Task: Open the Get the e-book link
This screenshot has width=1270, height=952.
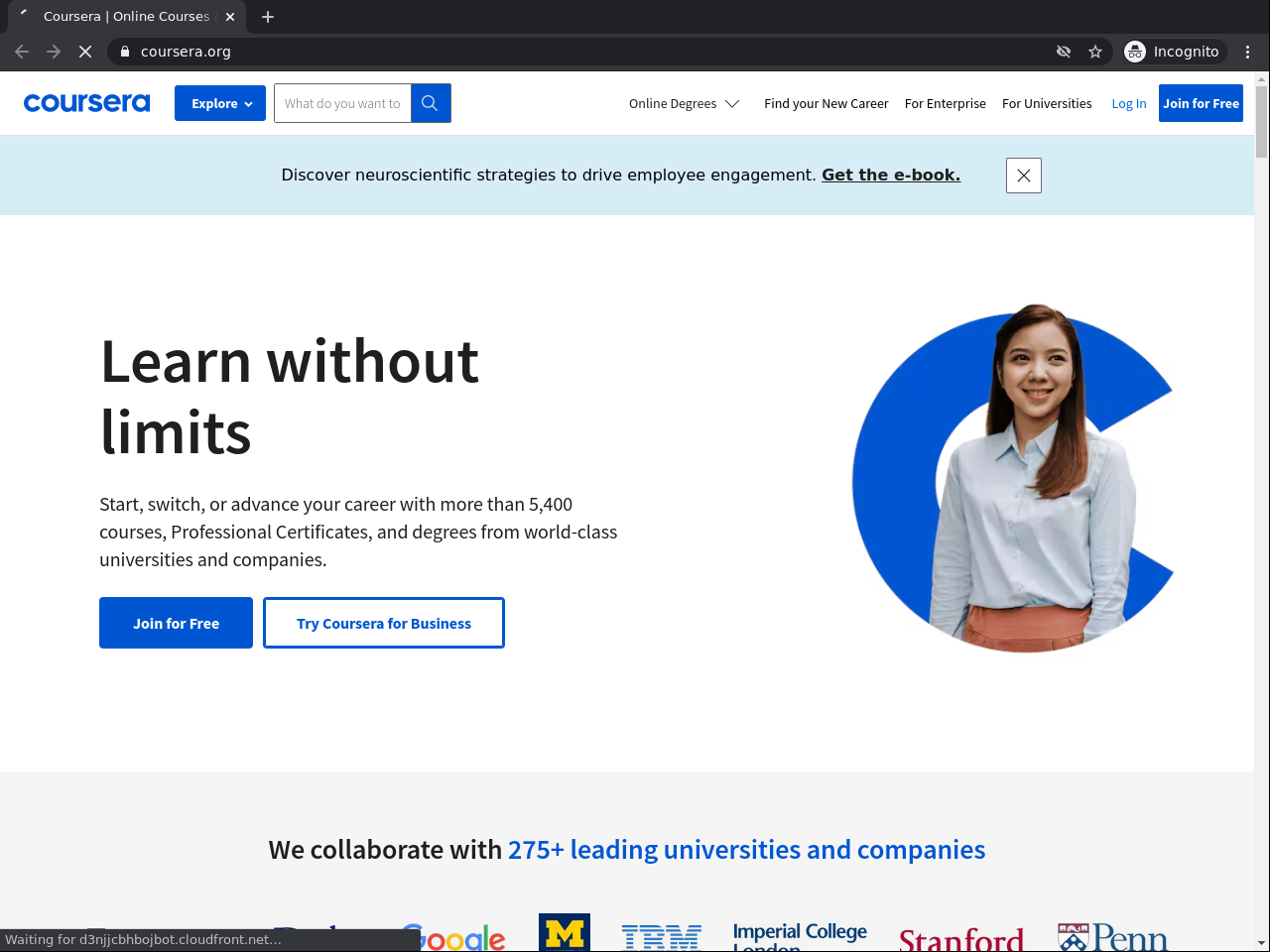Action: coord(891,175)
